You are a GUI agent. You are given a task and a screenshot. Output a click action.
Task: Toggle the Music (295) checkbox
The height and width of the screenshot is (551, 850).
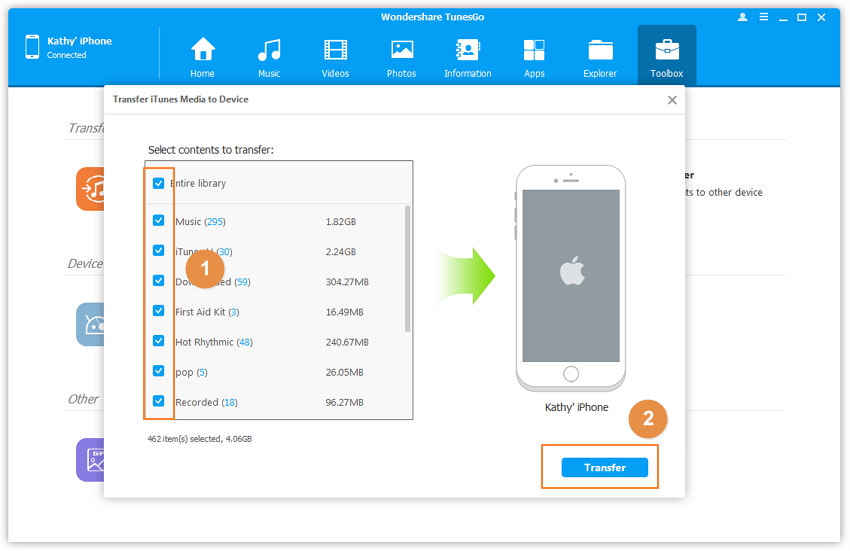coord(158,221)
